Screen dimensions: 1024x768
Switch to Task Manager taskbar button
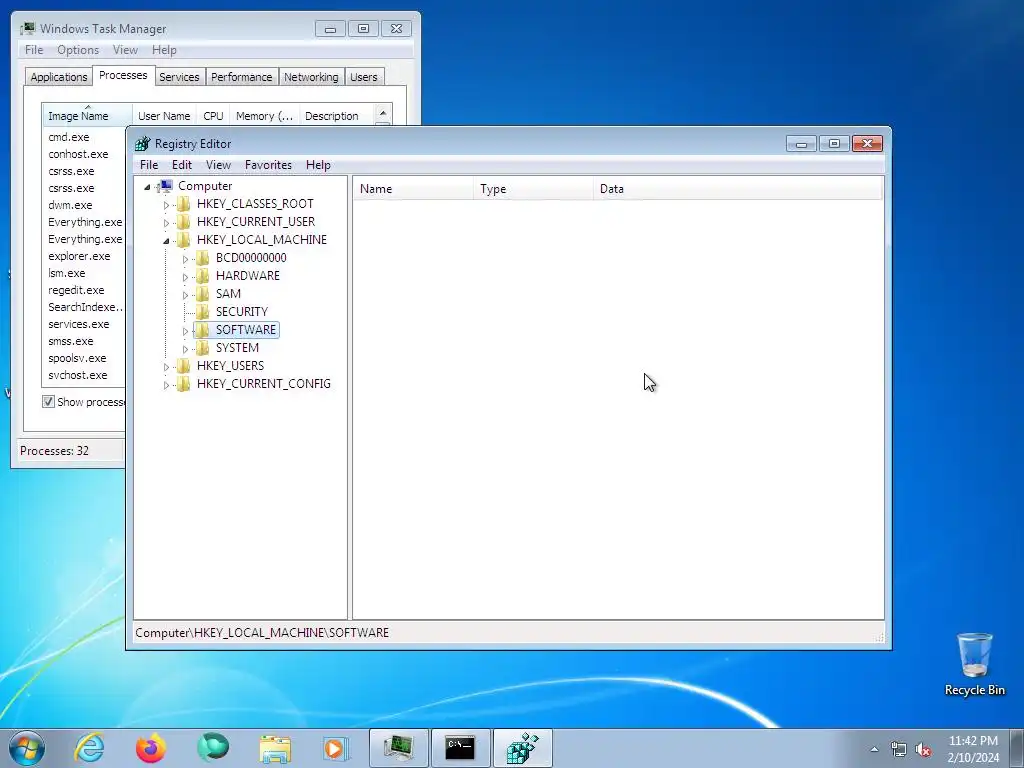398,748
